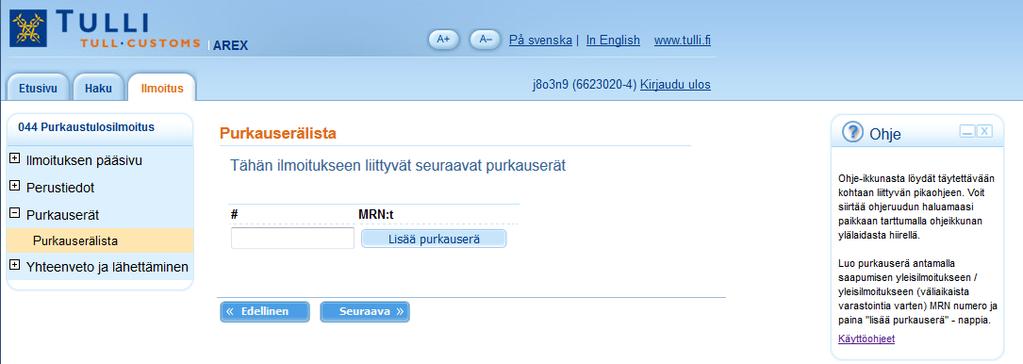The image size is (1023, 364).
Task: Click the # column header
Action: 234,214
